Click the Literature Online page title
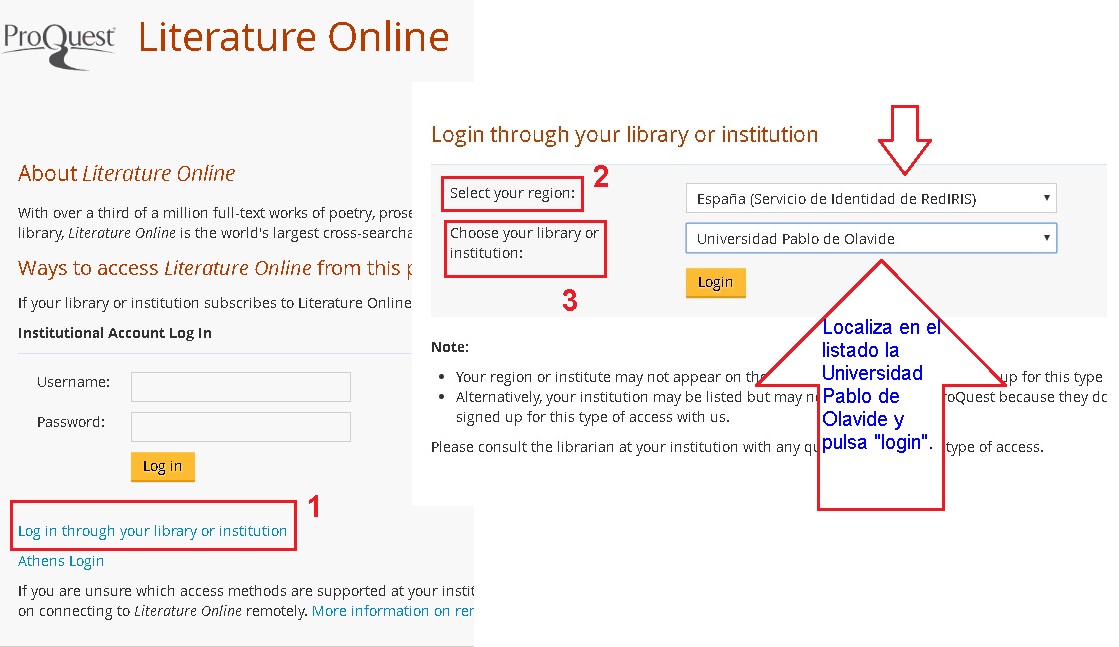Viewport: 1119px width, 647px height. pyautogui.click(x=293, y=37)
